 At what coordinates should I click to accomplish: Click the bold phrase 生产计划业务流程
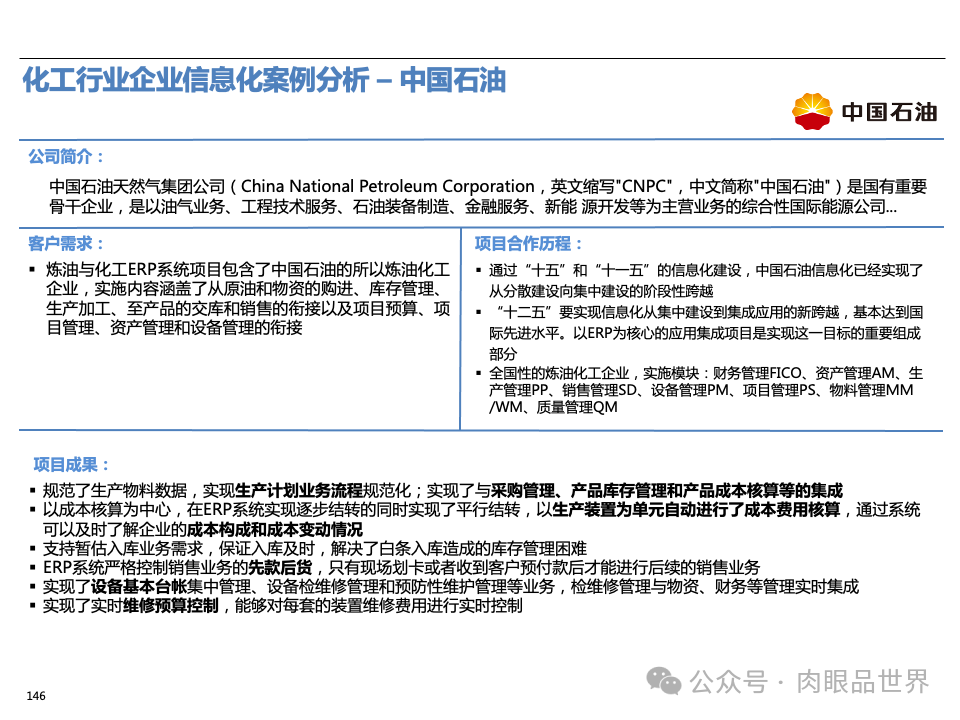click(299, 490)
